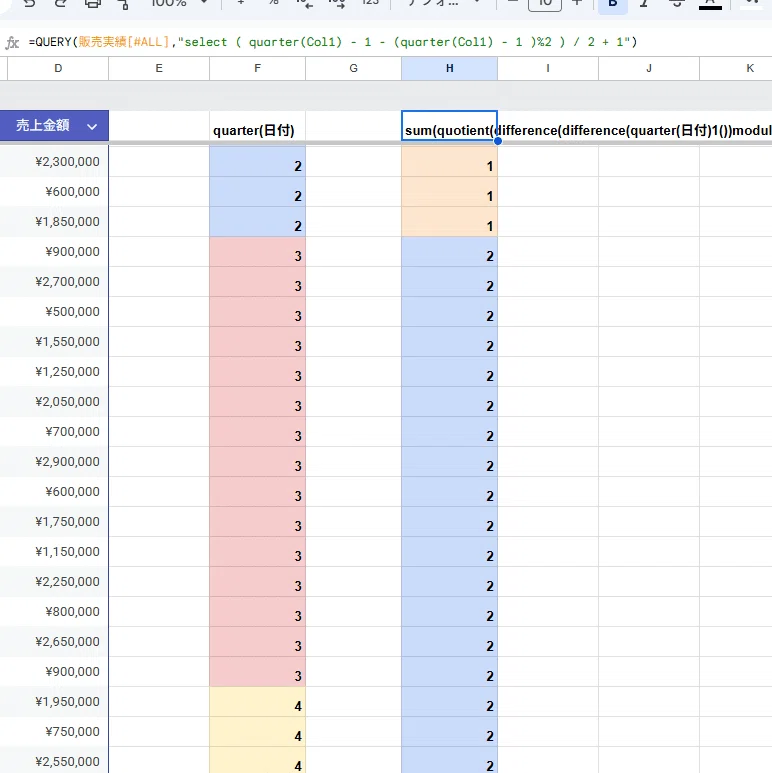Click quarter value 2 in the ¥1,850,000 row

(x=257, y=222)
